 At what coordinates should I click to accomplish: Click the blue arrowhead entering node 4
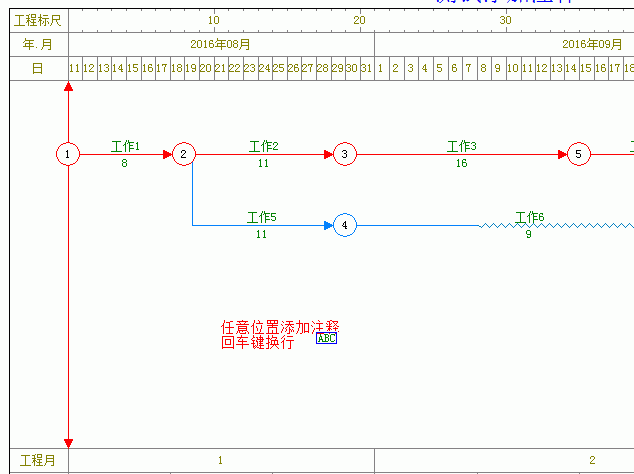328,225
